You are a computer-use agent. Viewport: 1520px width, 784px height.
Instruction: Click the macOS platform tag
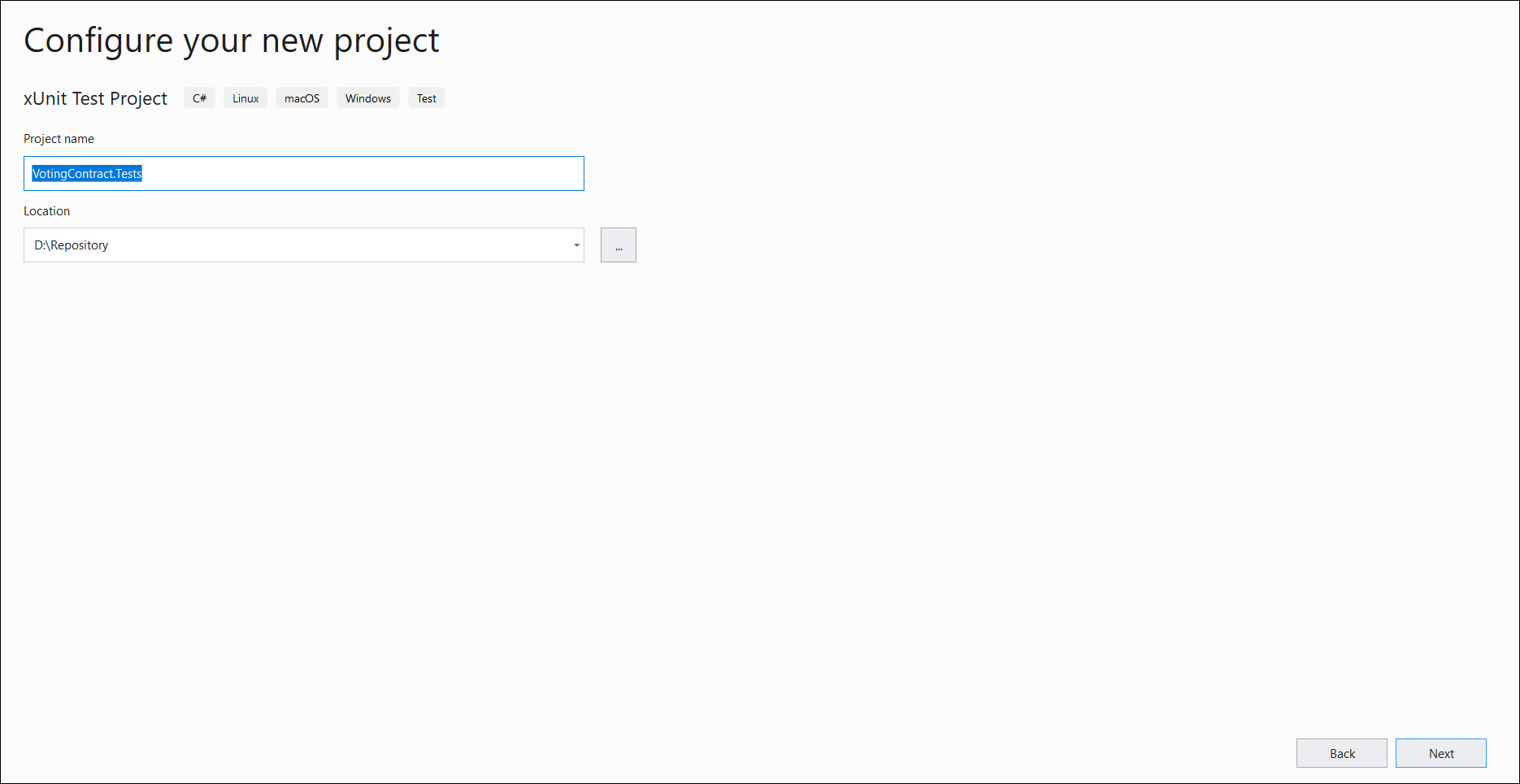[302, 98]
